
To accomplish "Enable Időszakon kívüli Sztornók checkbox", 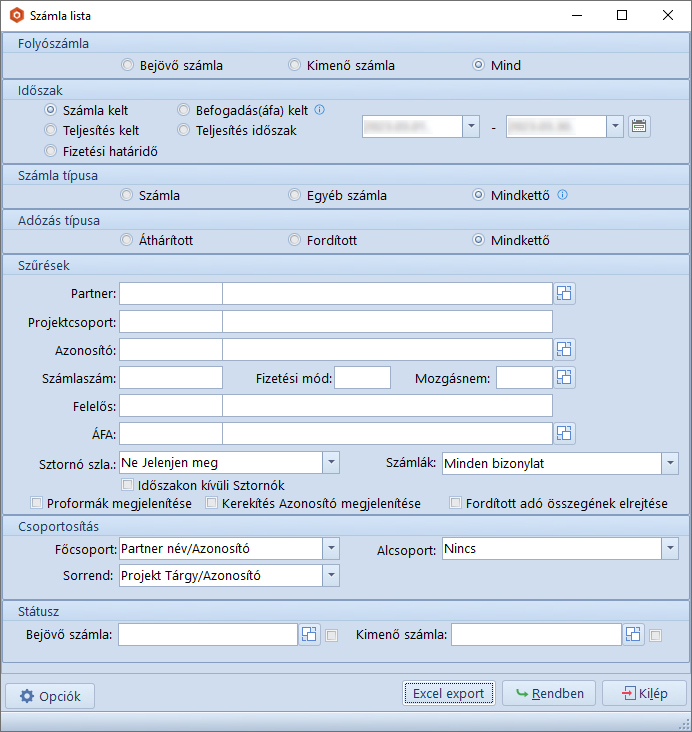I will tap(127, 485).
